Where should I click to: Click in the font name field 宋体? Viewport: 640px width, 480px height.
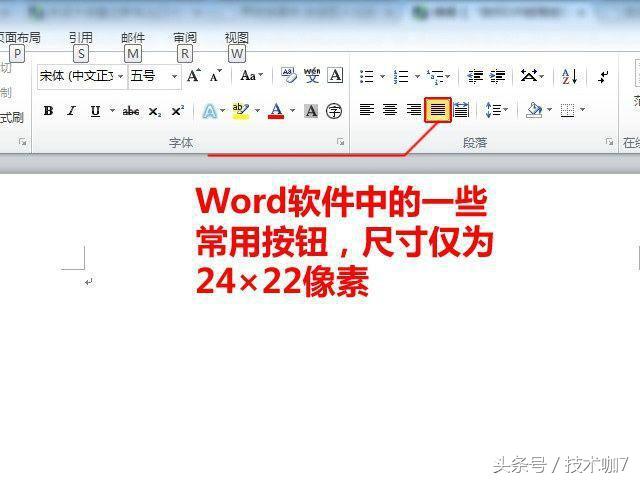click(x=77, y=76)
